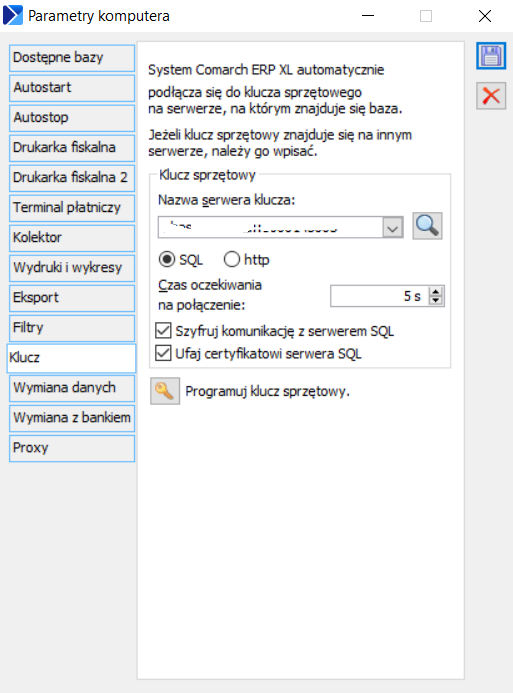This screenshot has width=513, height=693.
Task: Toggle Ufaj certyfikatowi serwera SQL checkbox
Action: click(x=163, y=353)
